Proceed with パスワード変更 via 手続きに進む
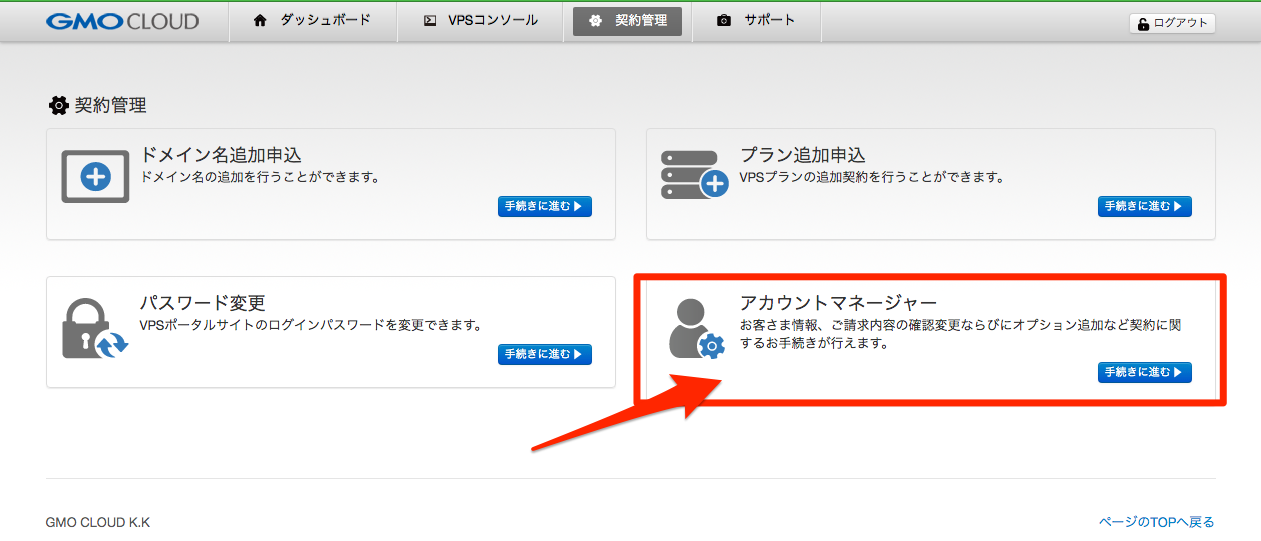Viewport: 1261px width, 541px height. tap(544, 354)
